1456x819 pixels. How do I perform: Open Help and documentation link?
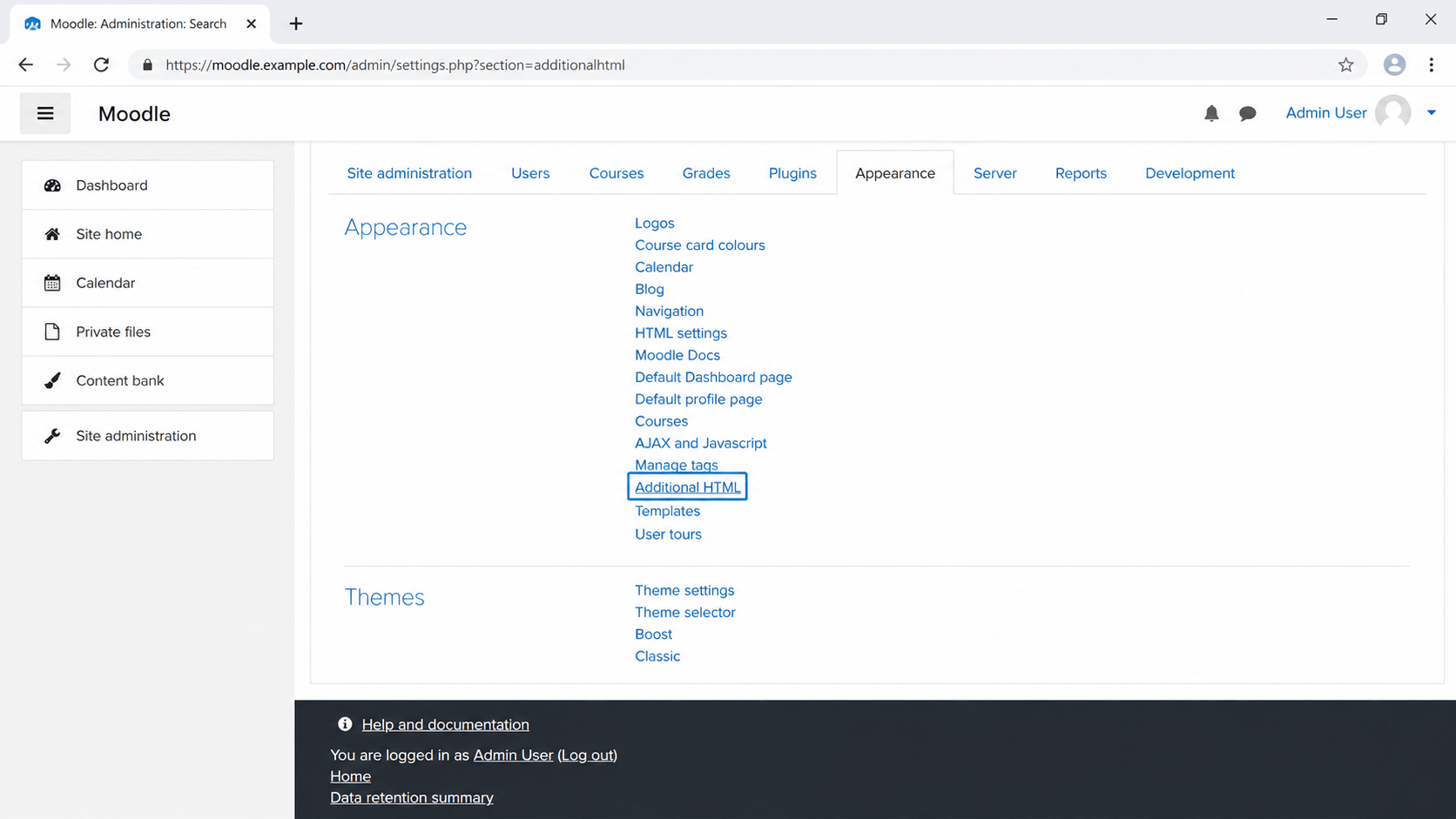click(x=445, y=724)
